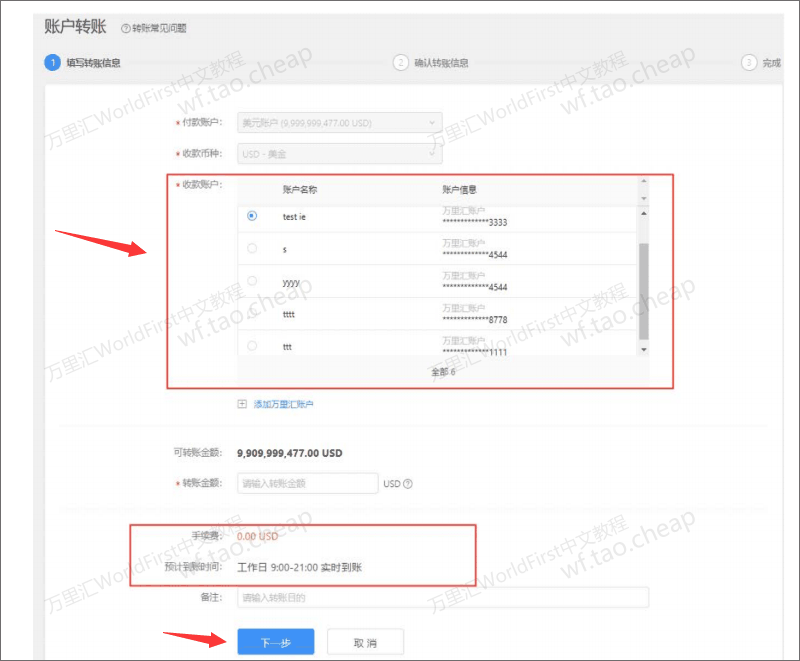The image size is (800, 661).
Task: Click the 全部 6 footer text
Action: [x=443, y=372]
